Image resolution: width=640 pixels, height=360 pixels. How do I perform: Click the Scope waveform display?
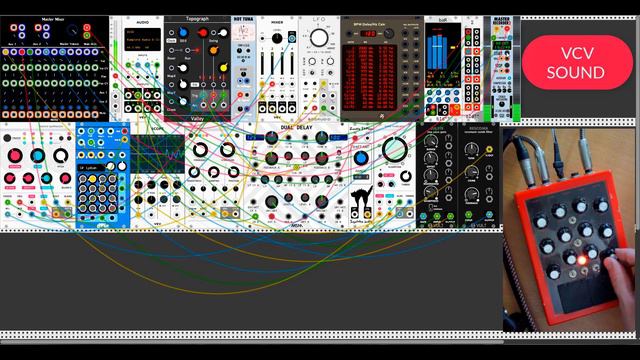point(158,154)
